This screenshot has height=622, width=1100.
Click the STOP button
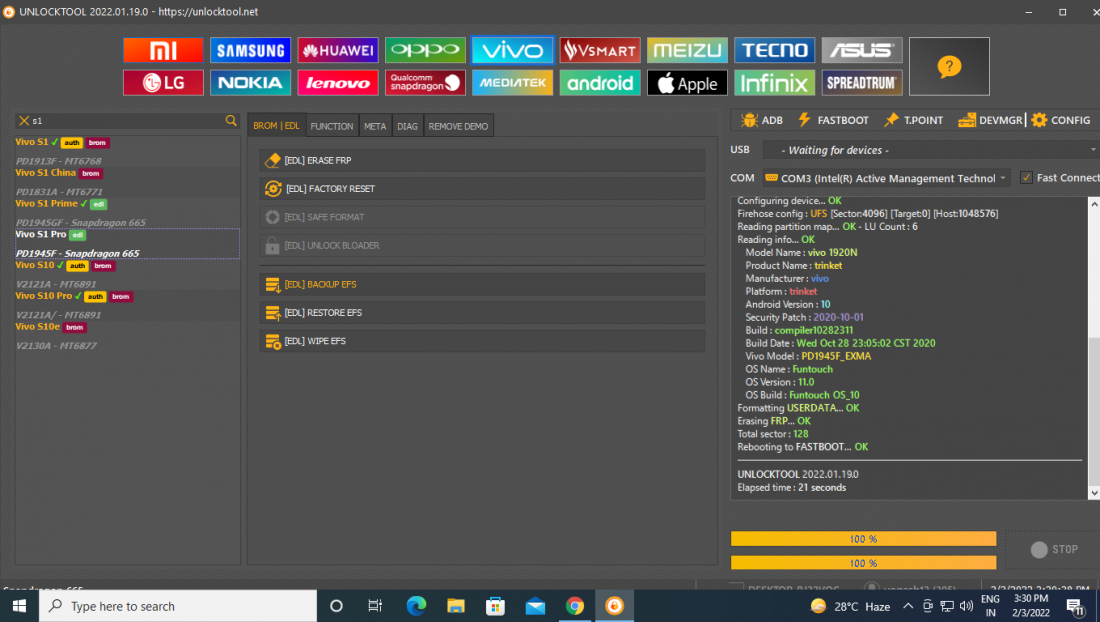tap(1054, 549)
